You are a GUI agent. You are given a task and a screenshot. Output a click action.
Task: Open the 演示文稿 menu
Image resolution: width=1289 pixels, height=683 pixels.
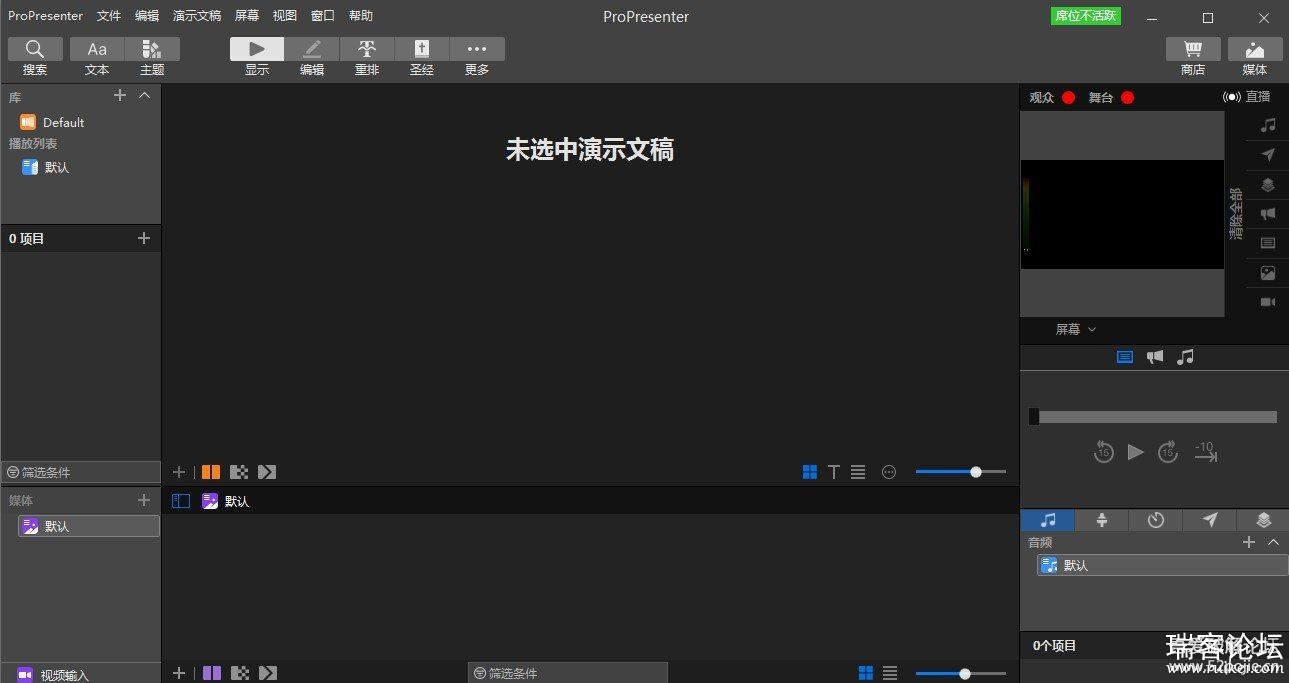pos(197,16)
